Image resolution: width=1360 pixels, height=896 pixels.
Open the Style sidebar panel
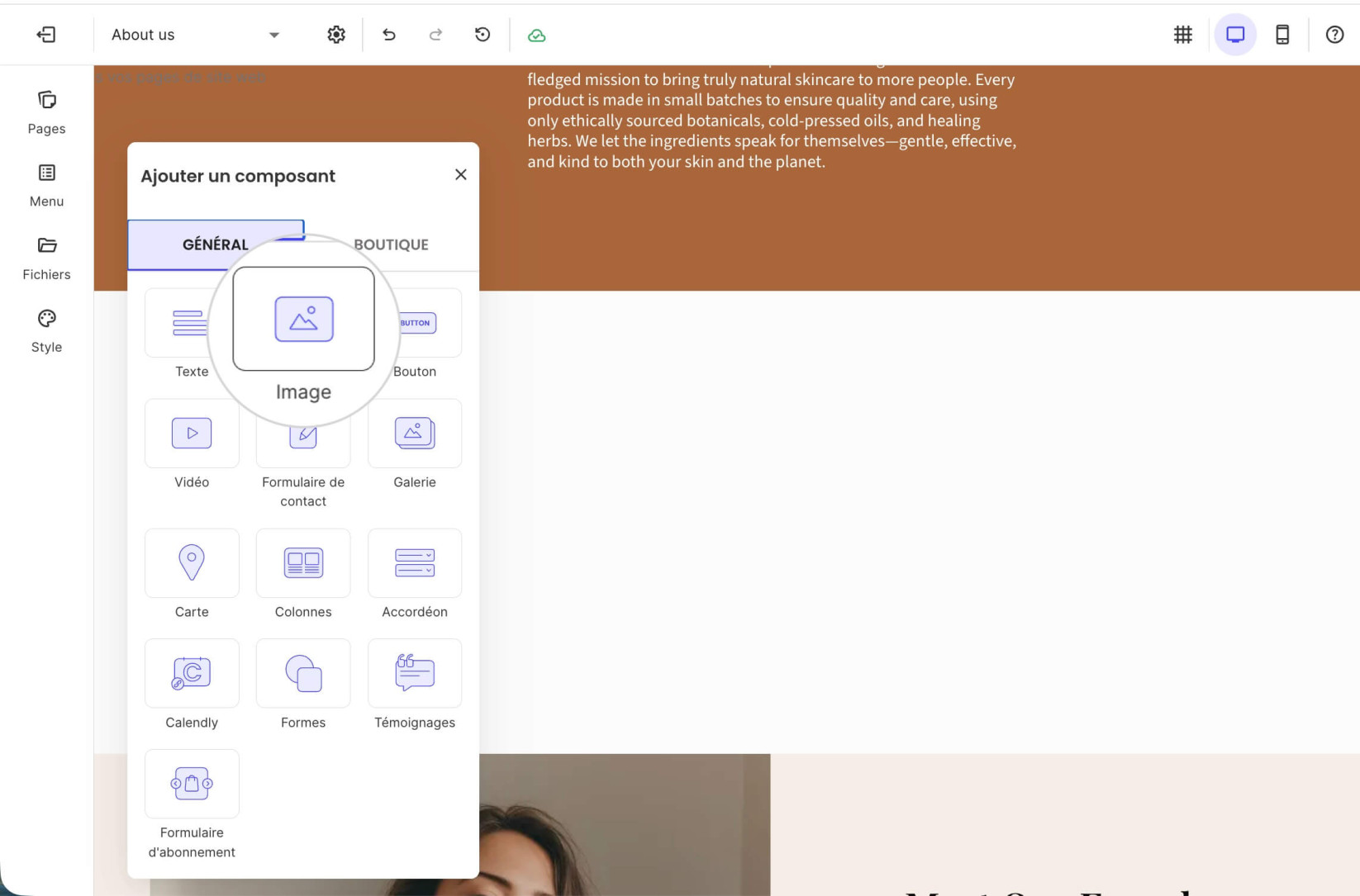[x=46, y=331]
